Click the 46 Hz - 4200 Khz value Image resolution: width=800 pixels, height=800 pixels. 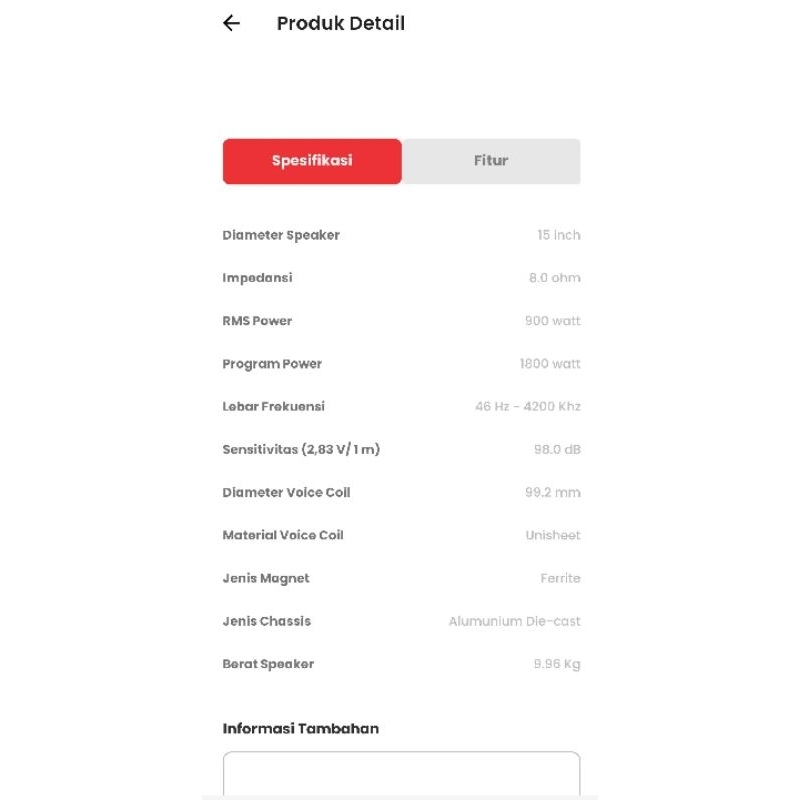pyautogui.click(x=527, y=407)
